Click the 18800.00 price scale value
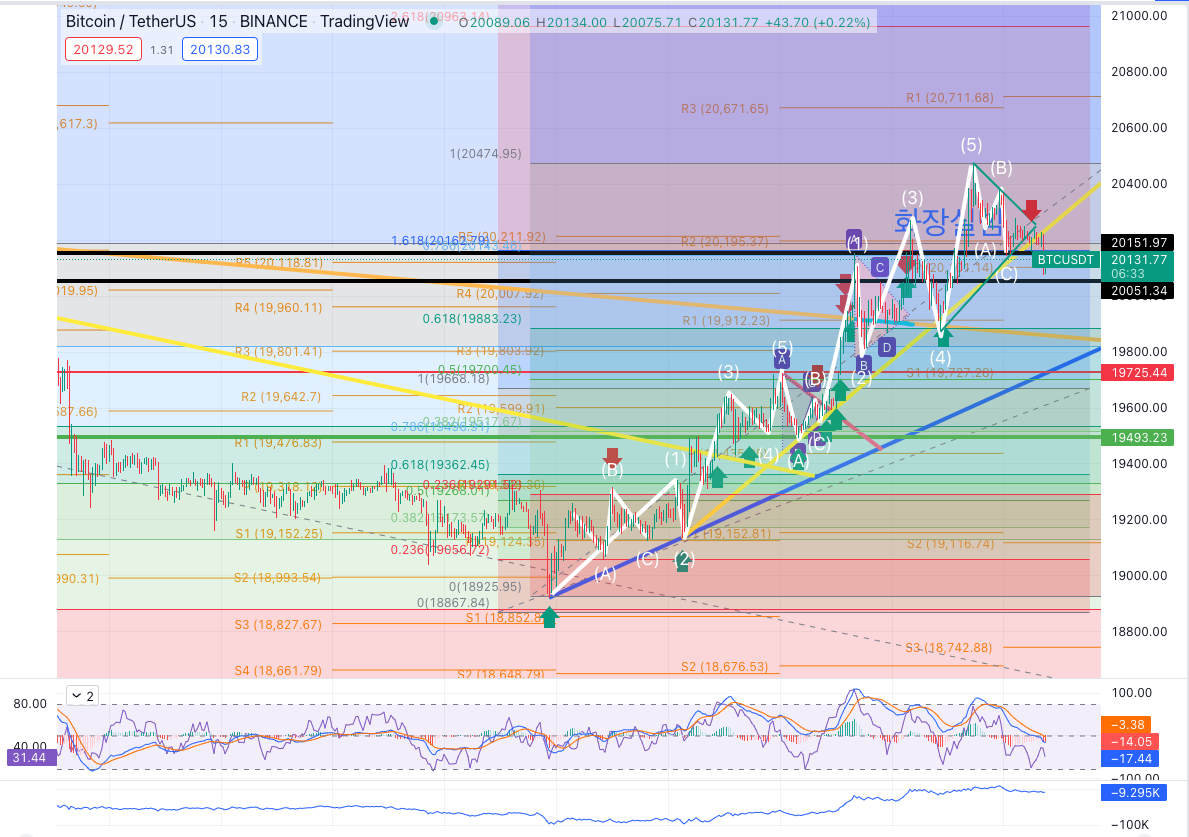 point(1138,631)
